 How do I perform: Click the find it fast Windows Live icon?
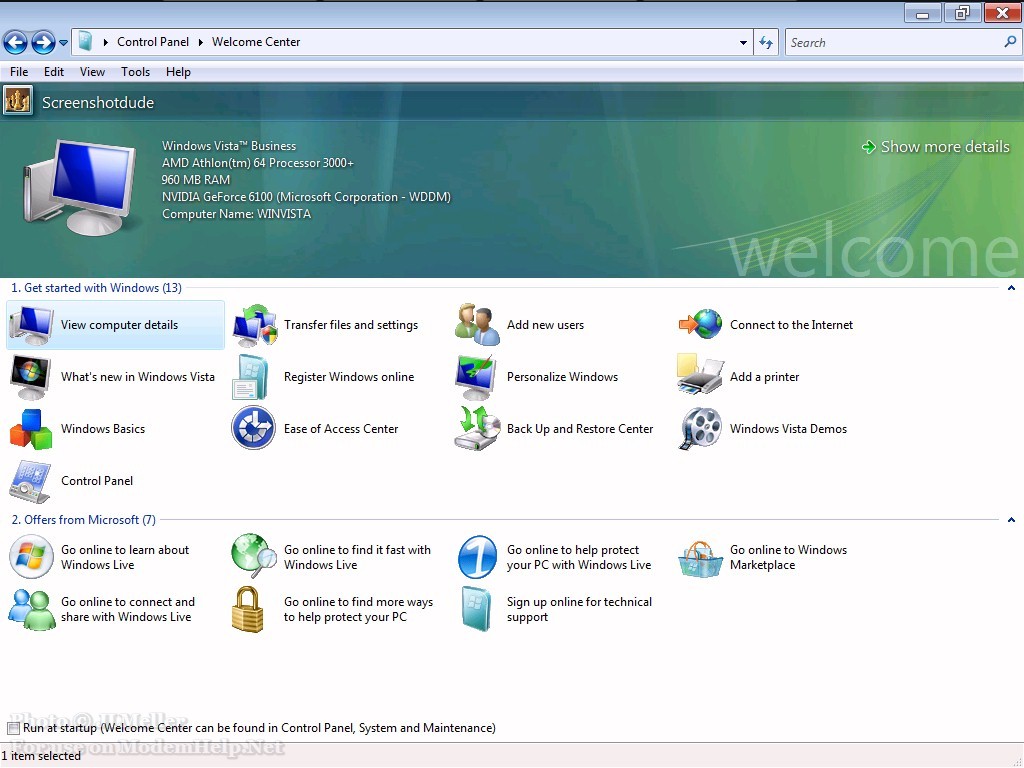255,556
